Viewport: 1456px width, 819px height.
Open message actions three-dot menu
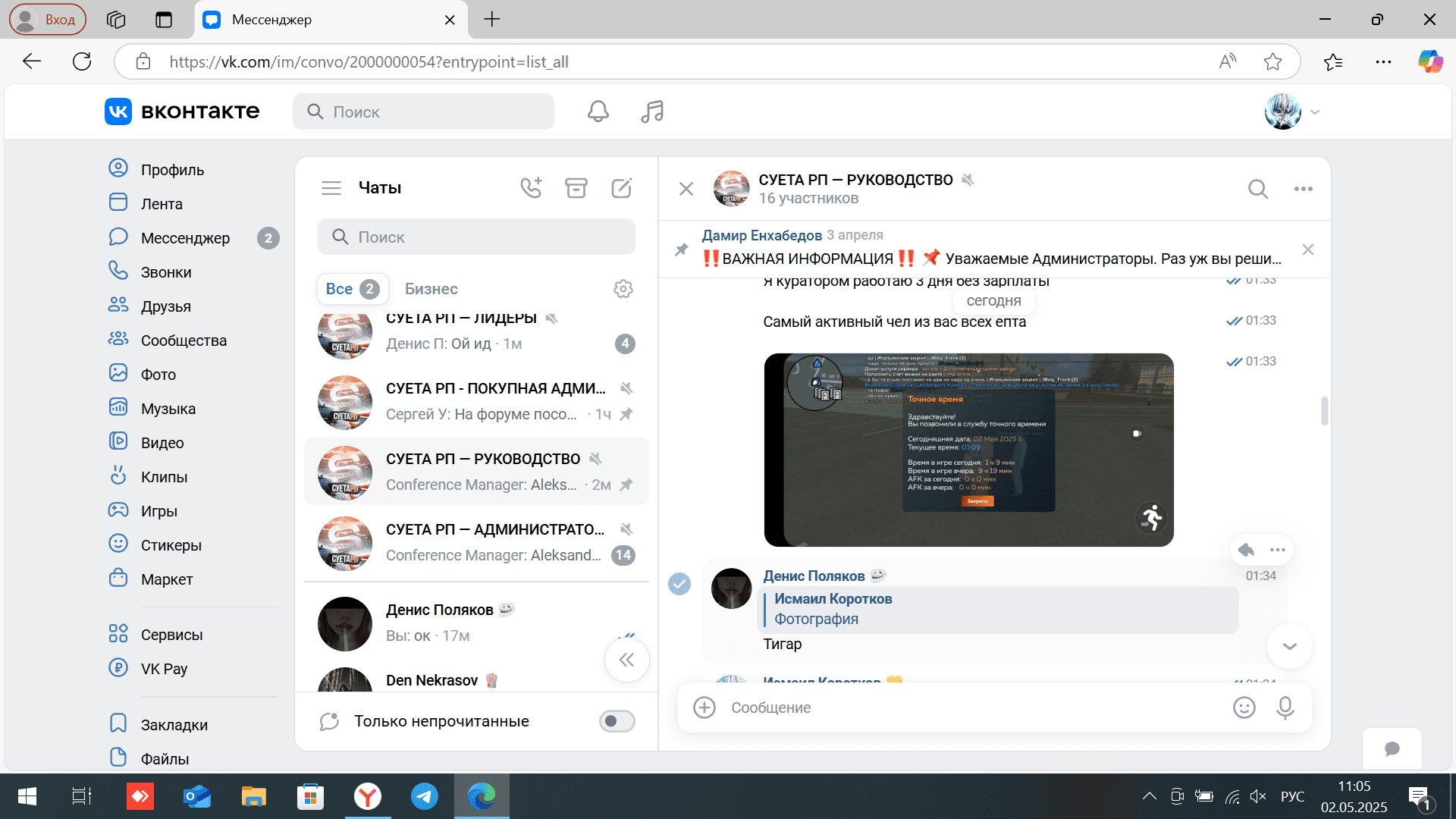tap(1278, 550)
